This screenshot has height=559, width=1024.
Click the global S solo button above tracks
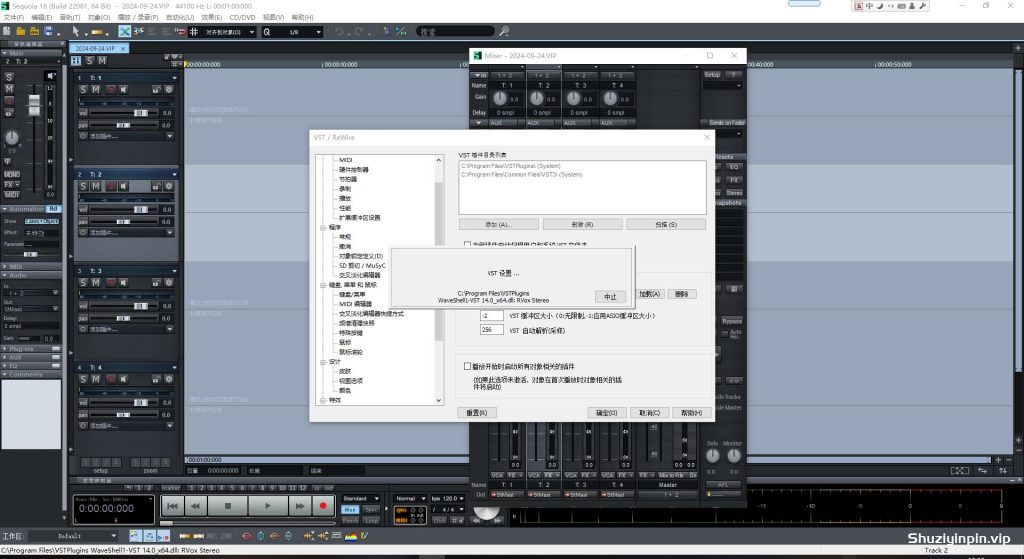[89, 61]
